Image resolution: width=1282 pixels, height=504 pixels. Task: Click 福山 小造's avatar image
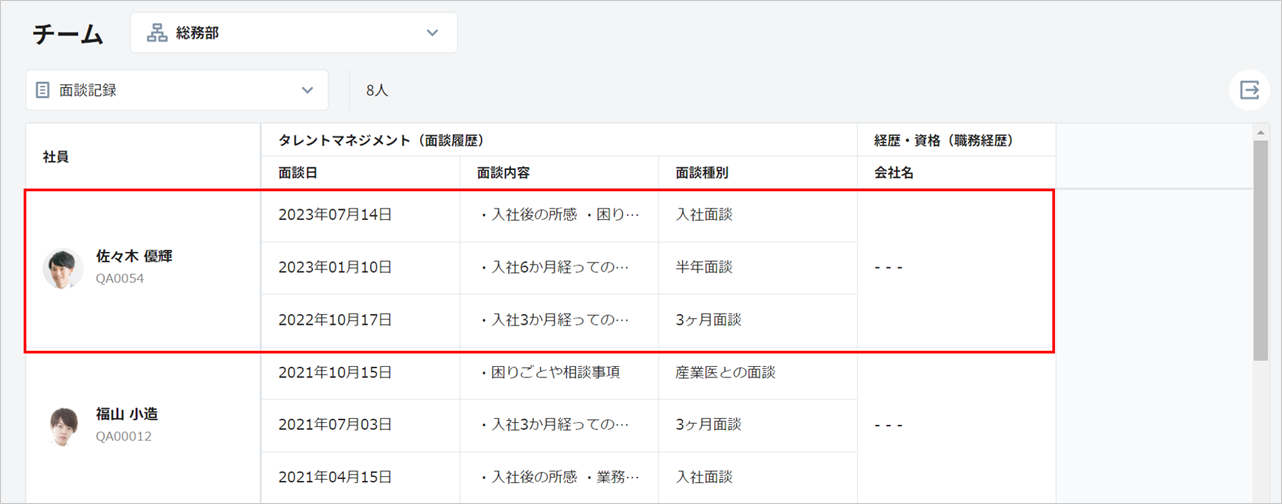pos(63,426)
